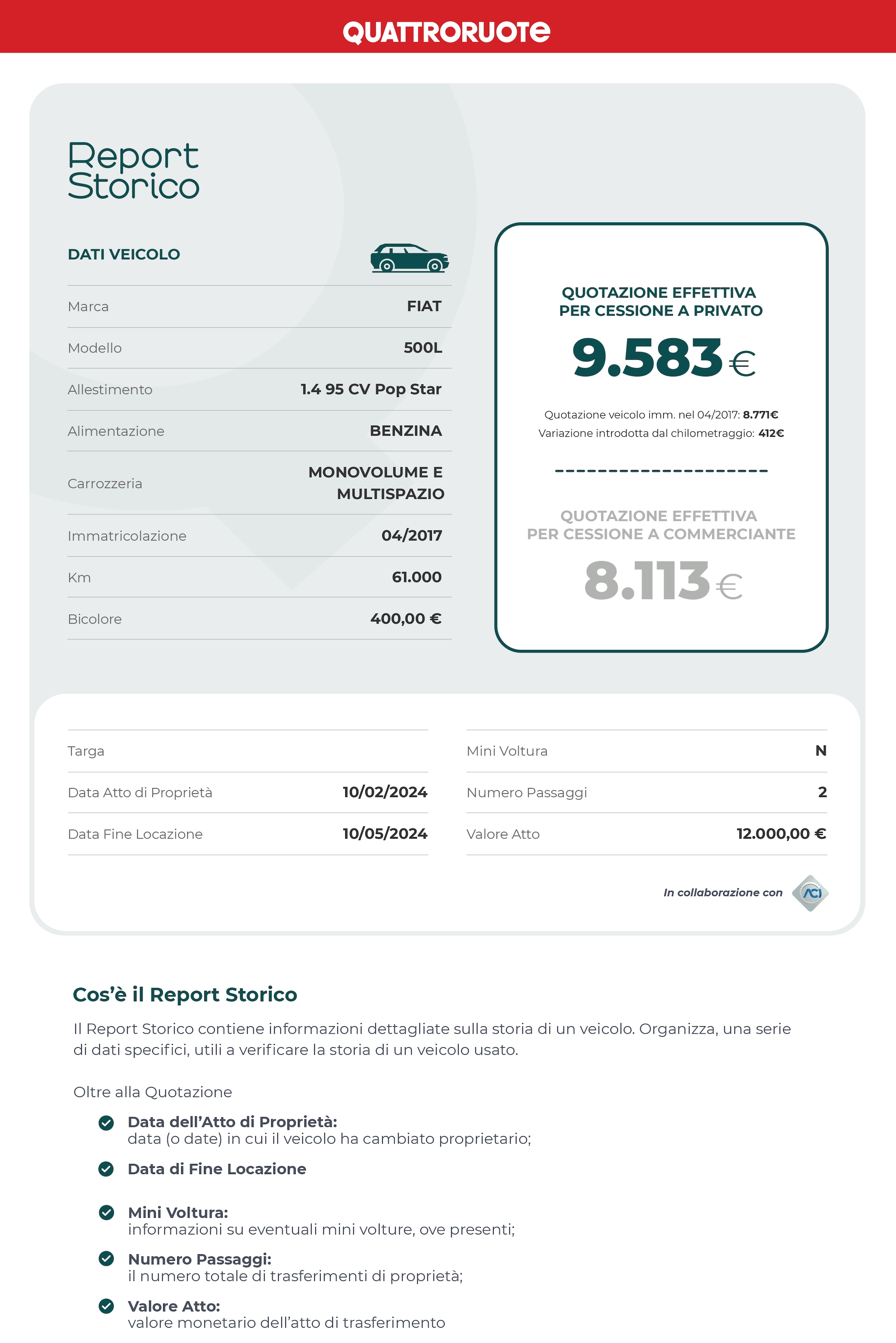
Task: Click the Carrozzeria label
Action: click(105, 484)
